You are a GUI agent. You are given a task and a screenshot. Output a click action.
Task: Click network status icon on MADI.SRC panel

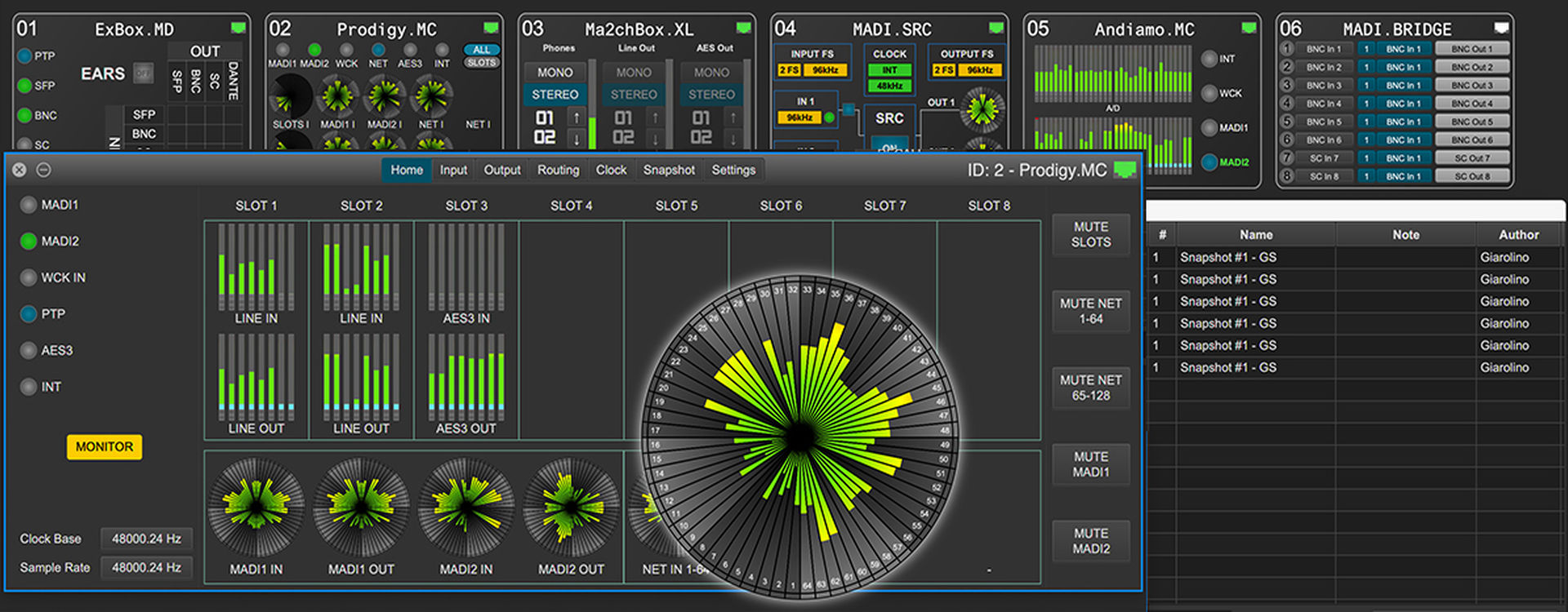(x=996, y=28)
